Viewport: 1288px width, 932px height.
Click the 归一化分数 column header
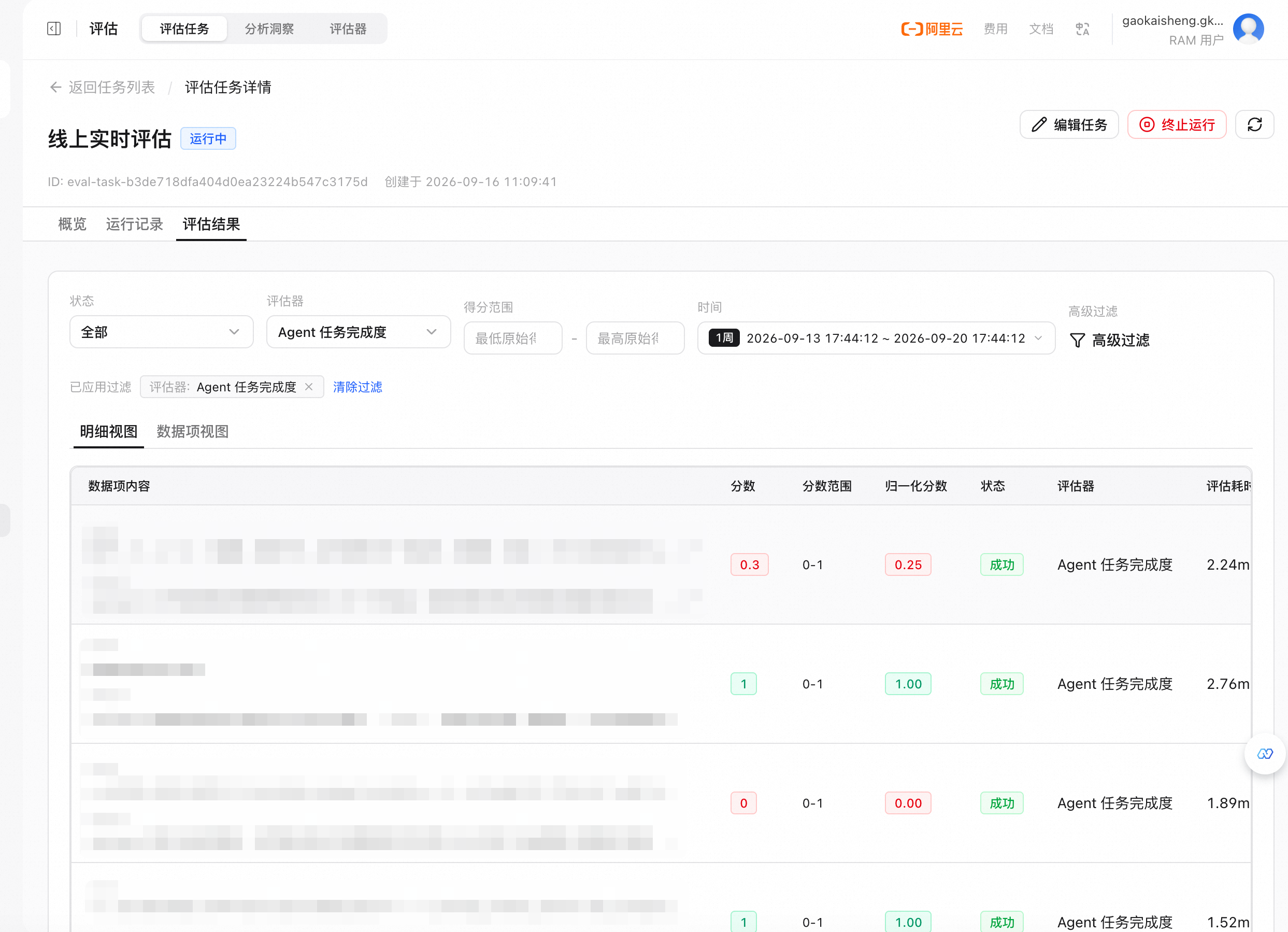916,486
